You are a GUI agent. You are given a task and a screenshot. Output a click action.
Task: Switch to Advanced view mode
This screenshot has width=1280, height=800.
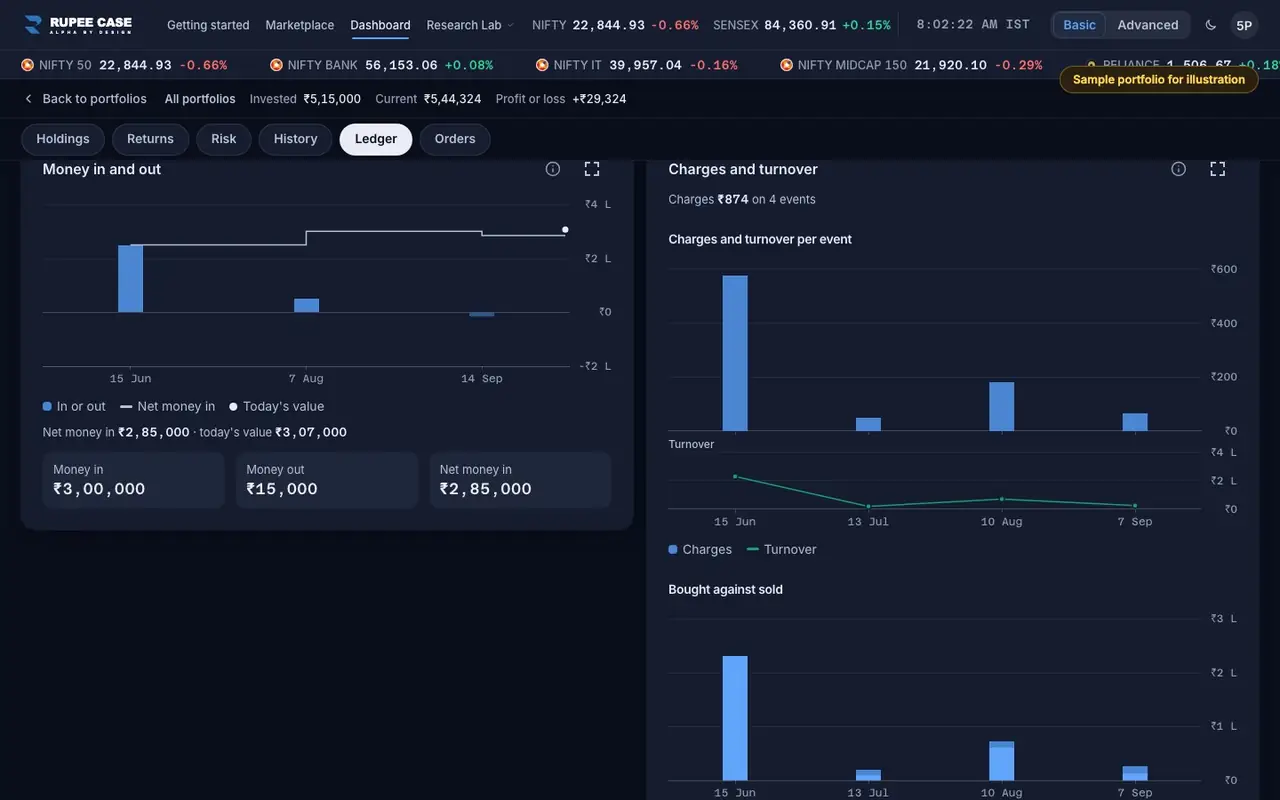pos(1148,25)
